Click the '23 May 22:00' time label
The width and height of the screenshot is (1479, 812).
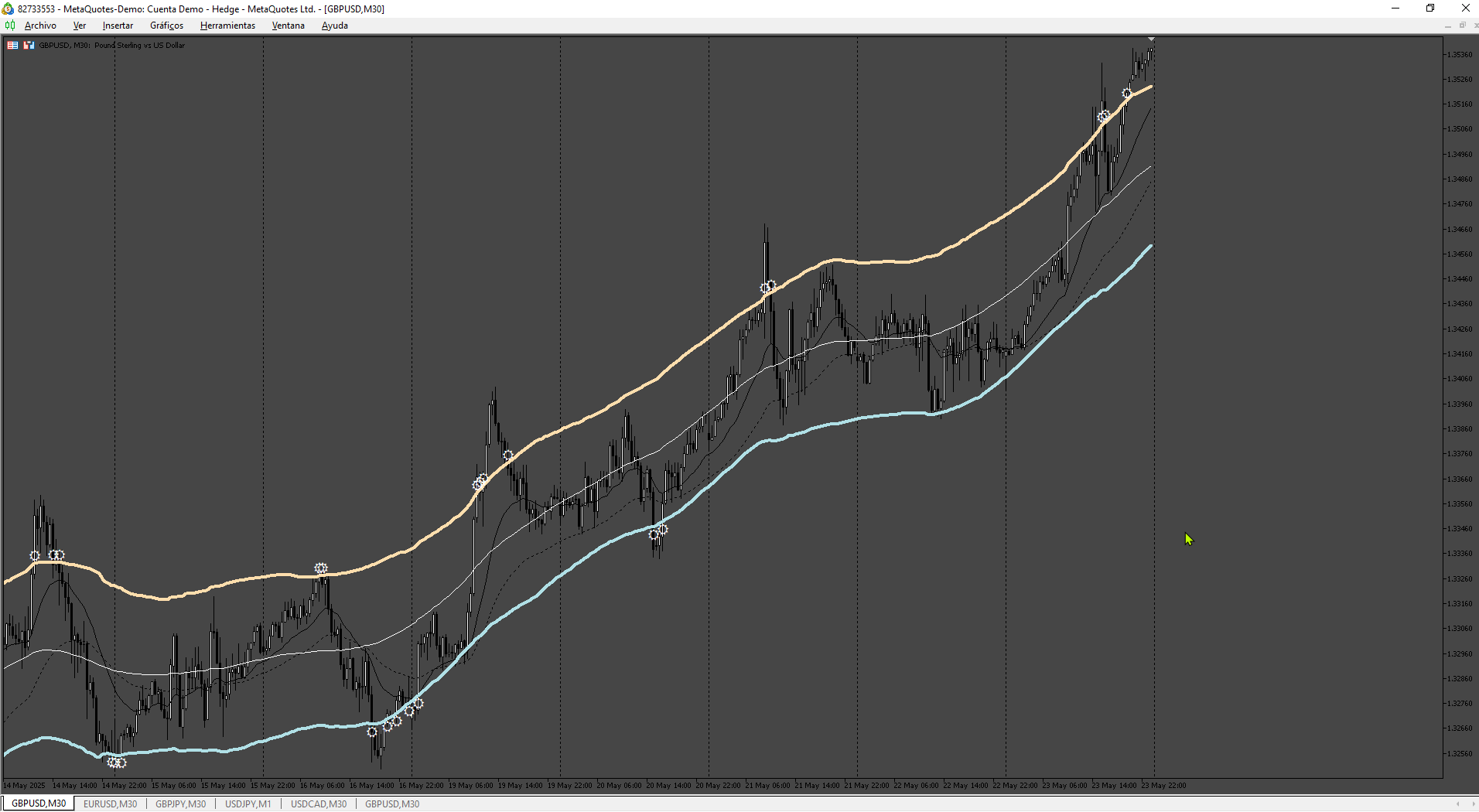pos(1163,786)
